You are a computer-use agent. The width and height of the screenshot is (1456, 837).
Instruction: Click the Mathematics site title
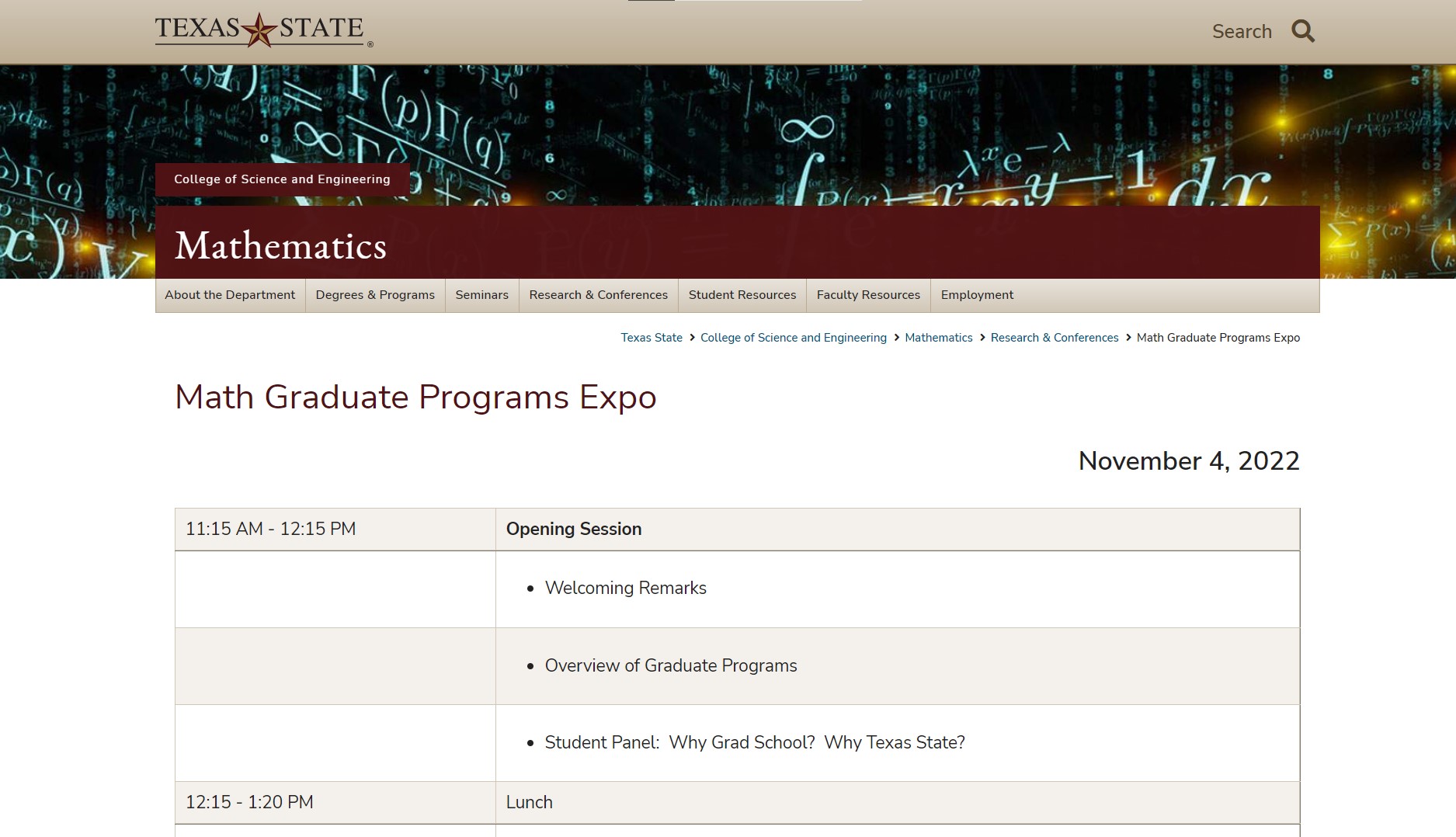click(280, 246)
